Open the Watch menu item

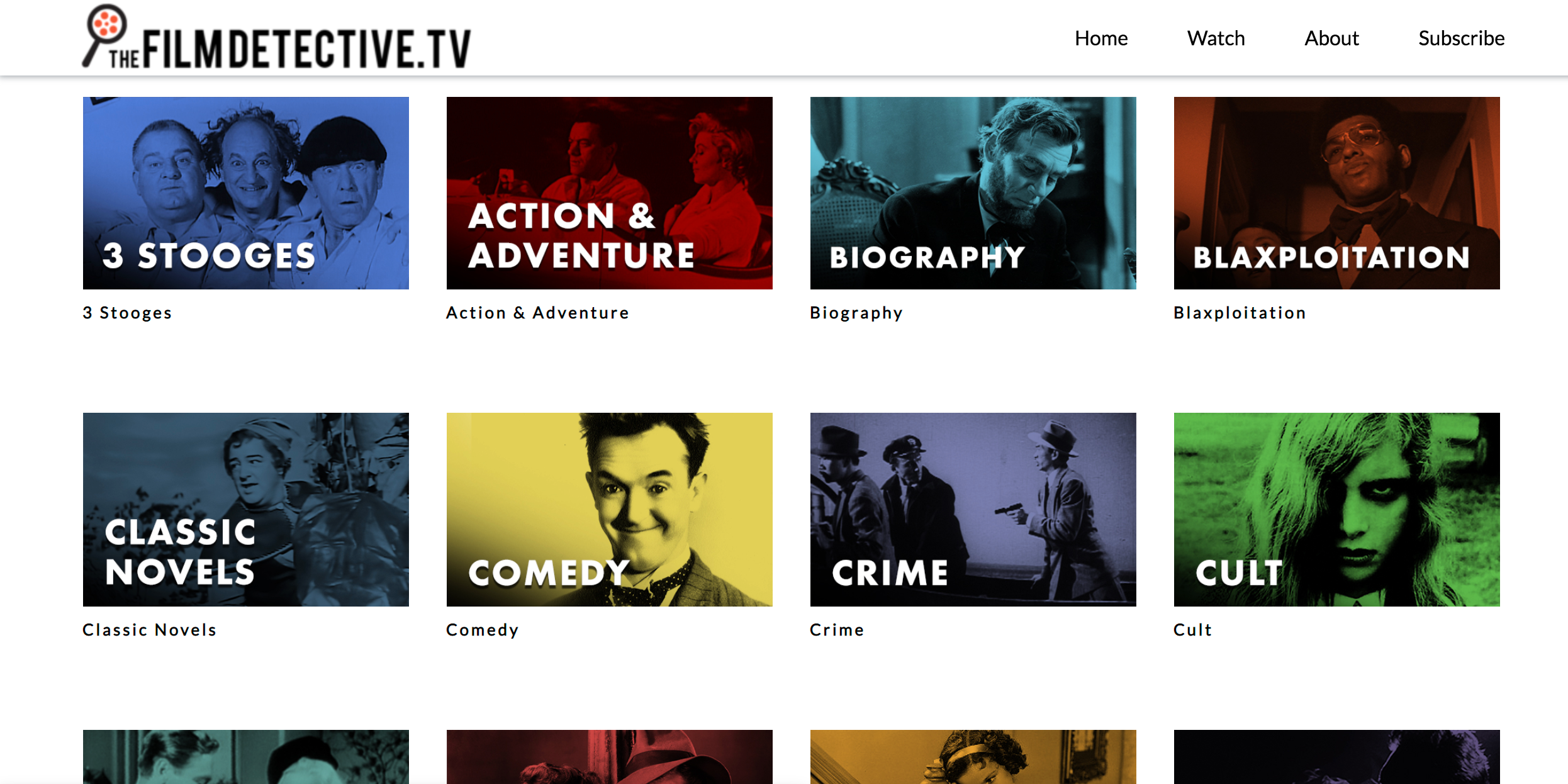click(x=1216, y=38)
